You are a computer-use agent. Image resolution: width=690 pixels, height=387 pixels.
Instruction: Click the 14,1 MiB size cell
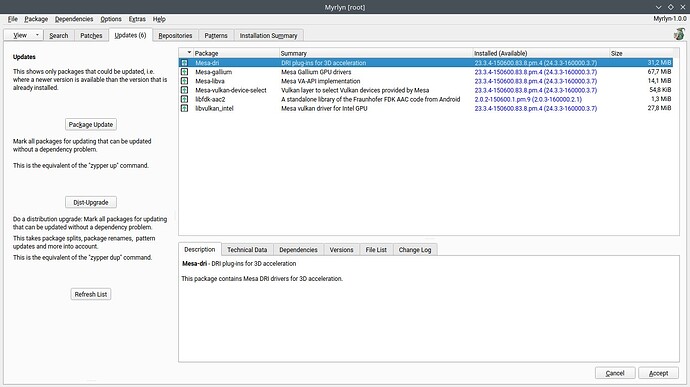(x=660, y=81)
